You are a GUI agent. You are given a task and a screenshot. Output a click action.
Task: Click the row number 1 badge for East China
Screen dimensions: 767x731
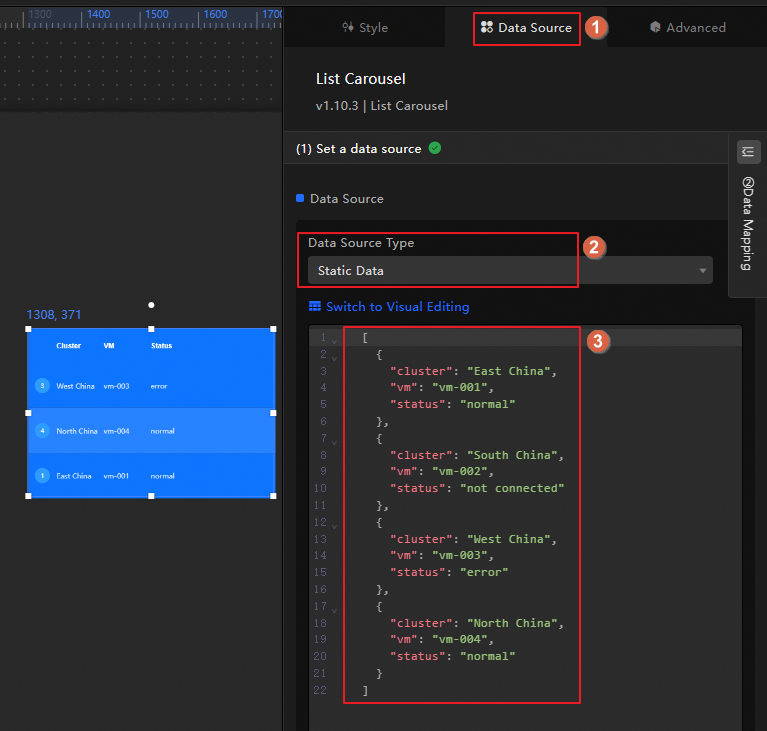point(42,476)
